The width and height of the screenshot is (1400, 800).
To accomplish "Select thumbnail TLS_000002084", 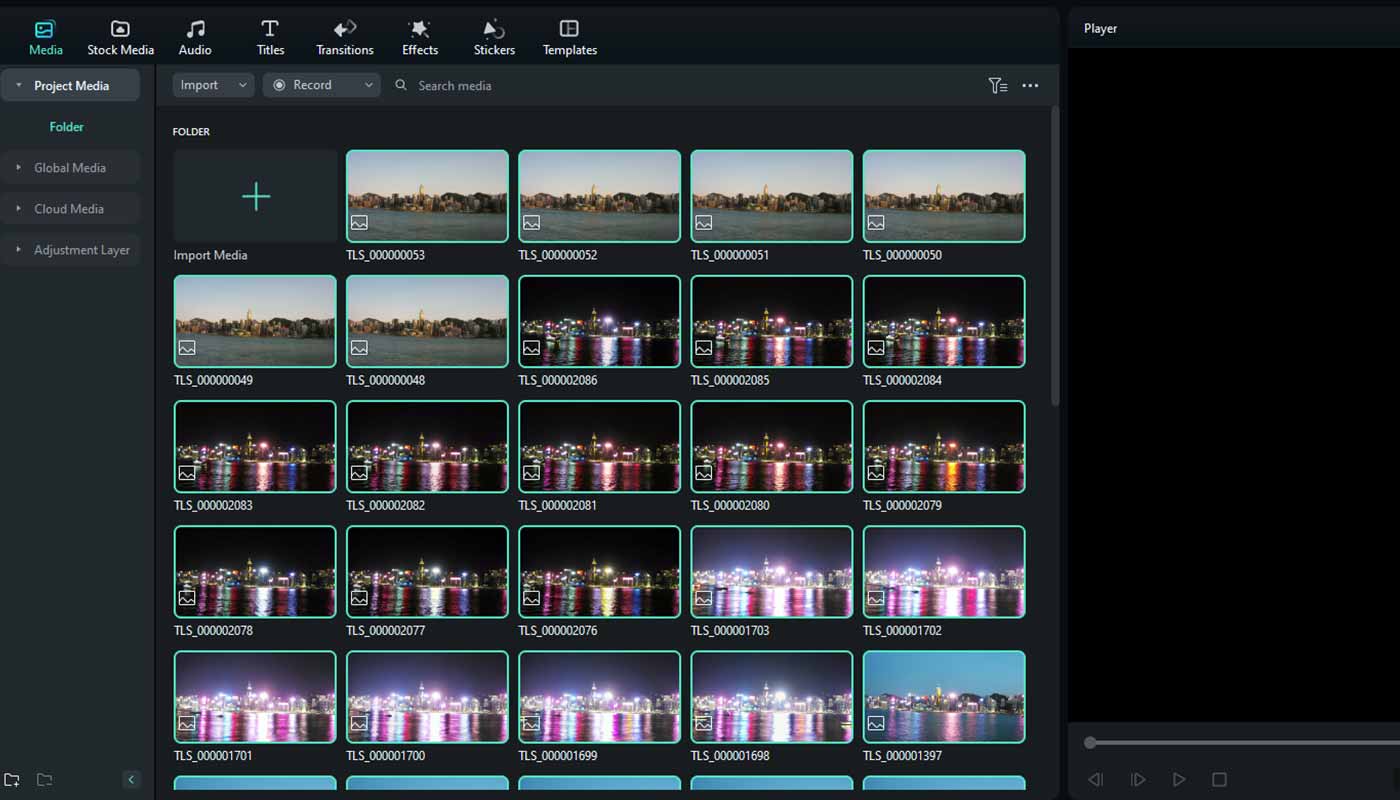I will click(x=943, y=321).
